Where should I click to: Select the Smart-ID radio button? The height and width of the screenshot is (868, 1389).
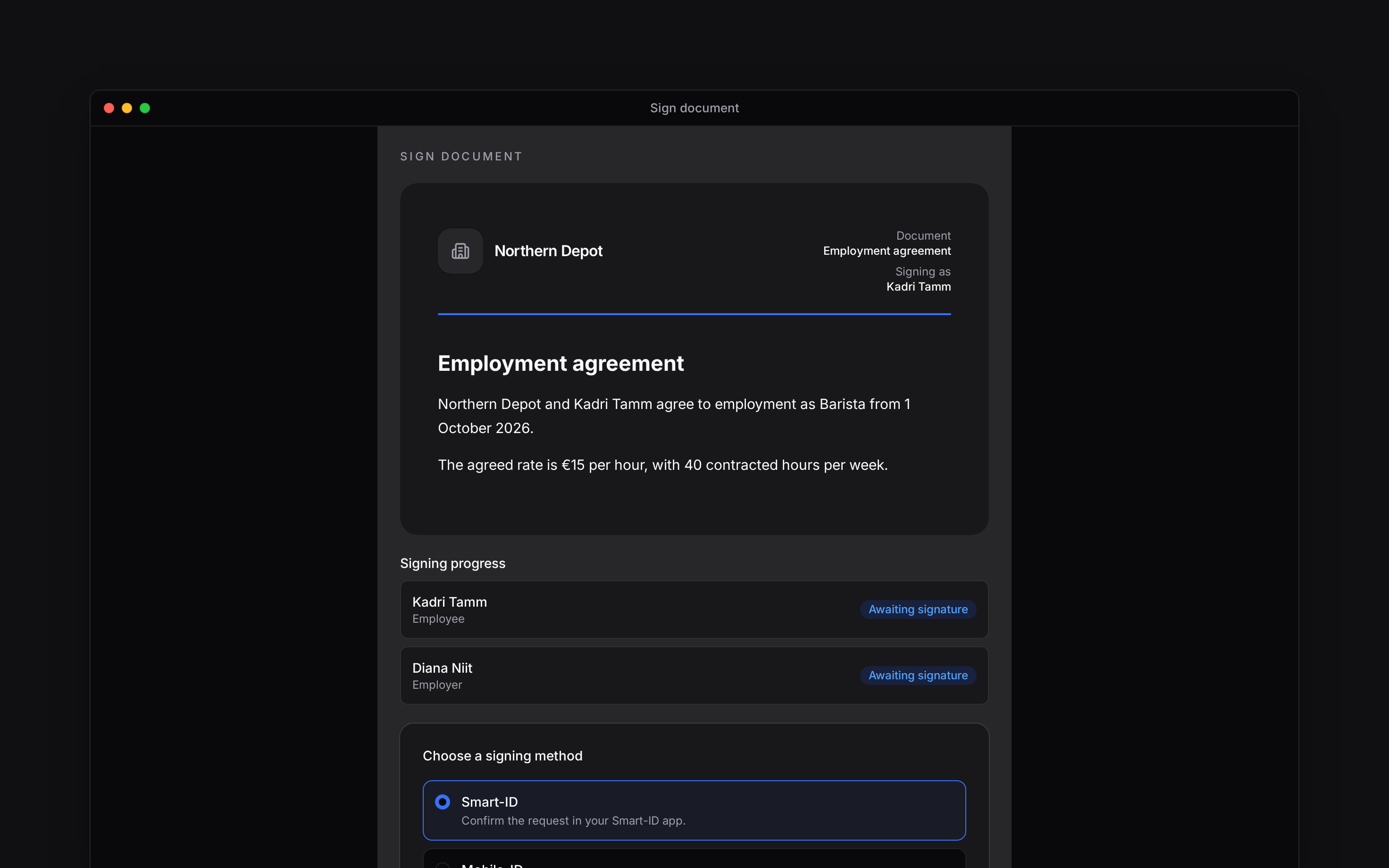442,802
